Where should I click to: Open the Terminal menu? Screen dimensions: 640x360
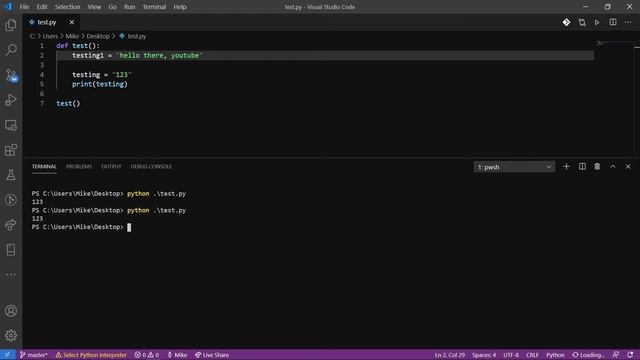pyautogui.click(x=154, y=7)
